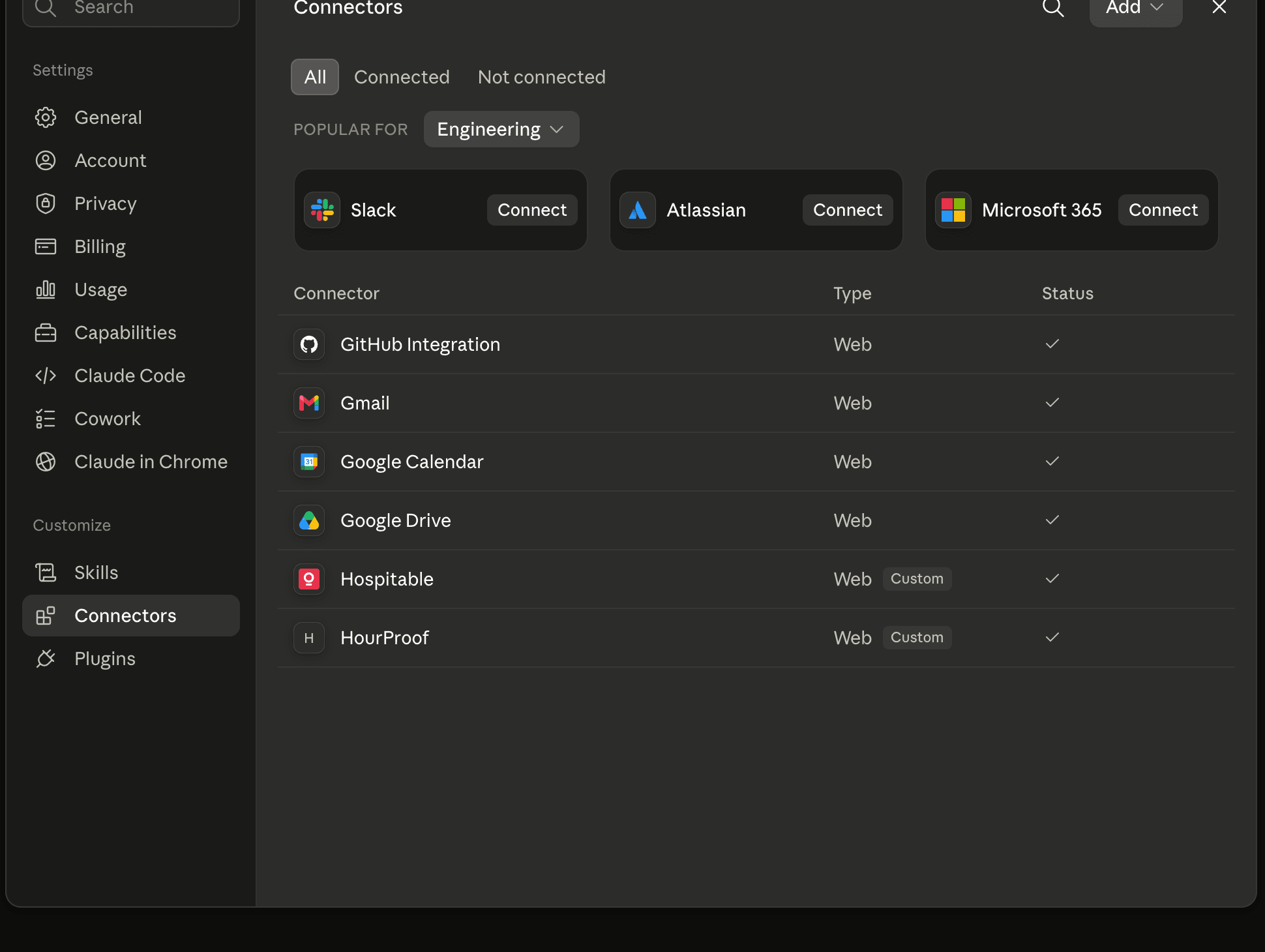Open Claude Code settings
The image size is (1265, 952).
coord(131,376)
